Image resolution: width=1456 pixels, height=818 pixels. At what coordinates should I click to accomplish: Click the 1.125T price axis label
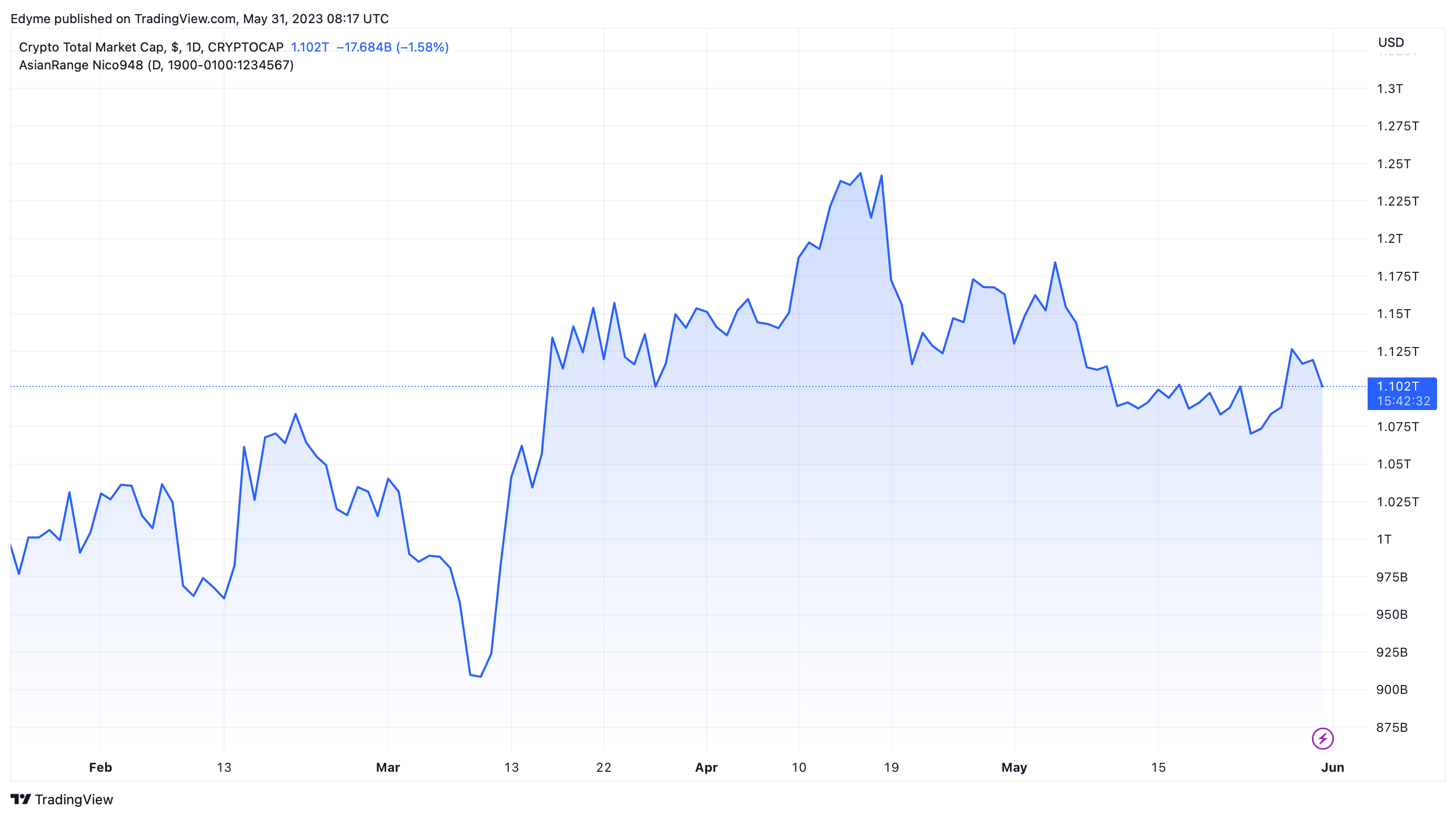point(1397,351)
